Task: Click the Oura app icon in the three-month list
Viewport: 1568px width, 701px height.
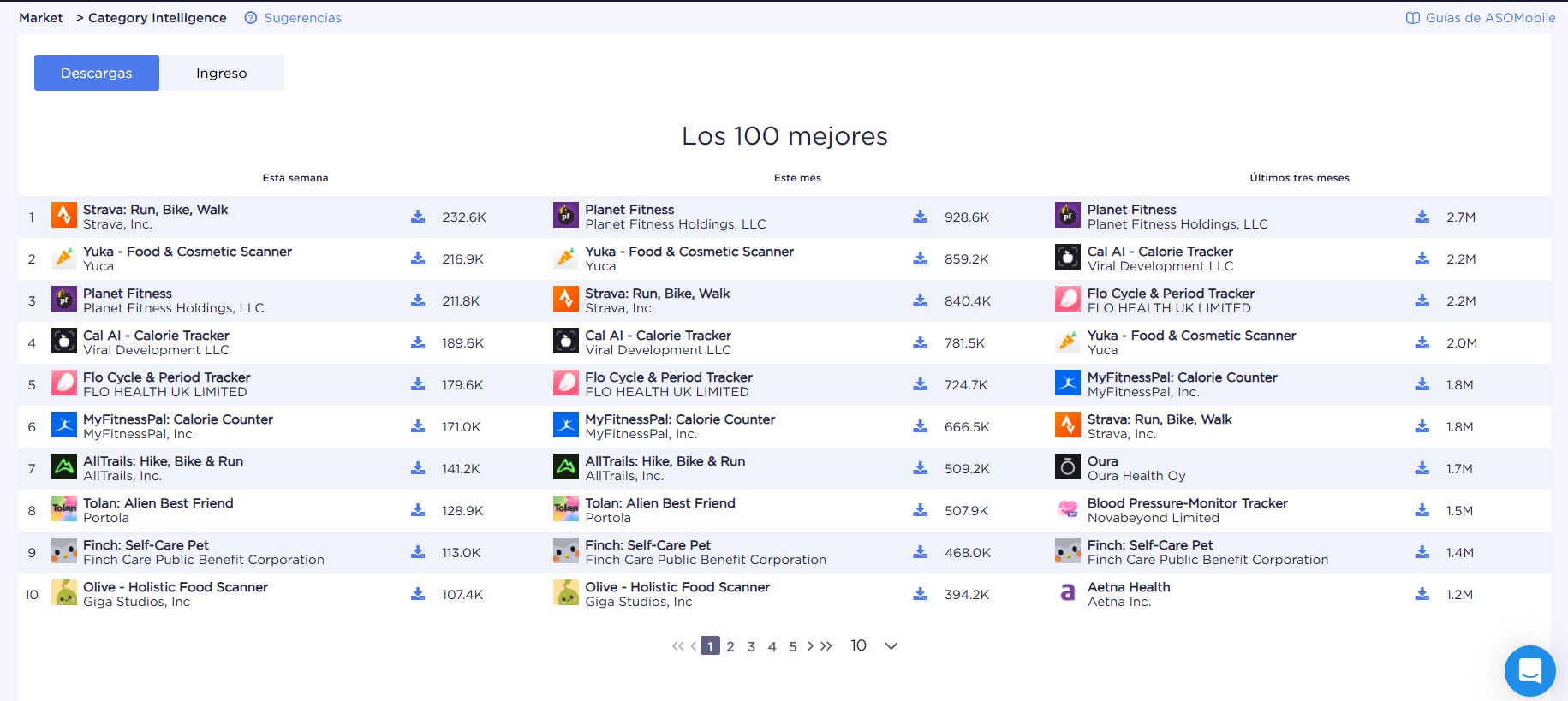Action: [x=1068, y=467]
